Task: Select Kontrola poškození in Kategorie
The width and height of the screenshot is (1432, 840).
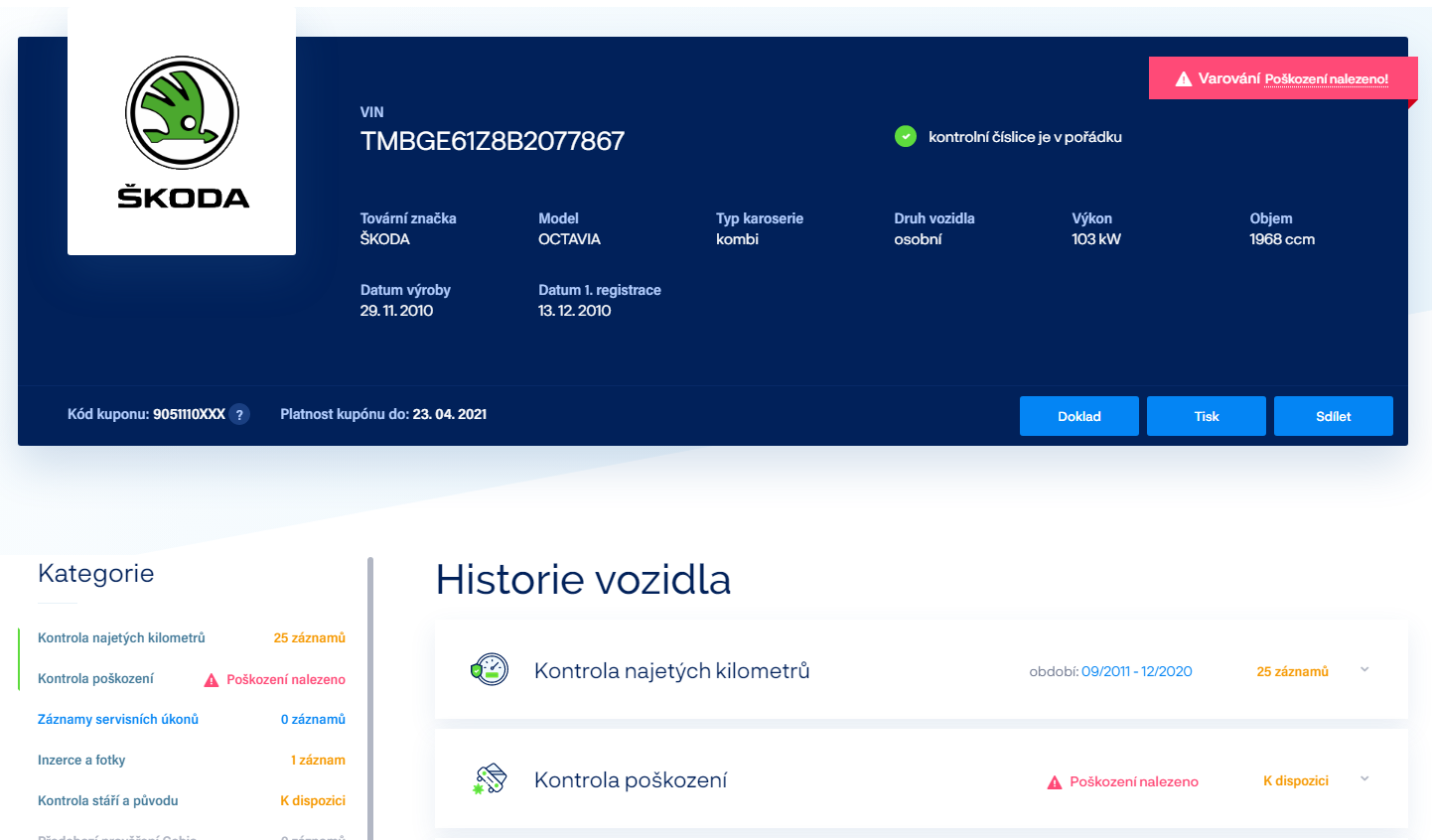Action: [95, 678]
